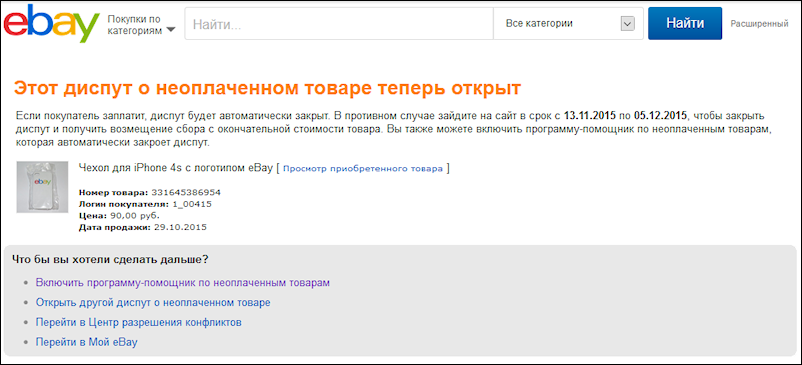The width and height of the screenshot is (802, 365).
Task: Click the blue Найти search button
Action: click(x=685, y=24)
